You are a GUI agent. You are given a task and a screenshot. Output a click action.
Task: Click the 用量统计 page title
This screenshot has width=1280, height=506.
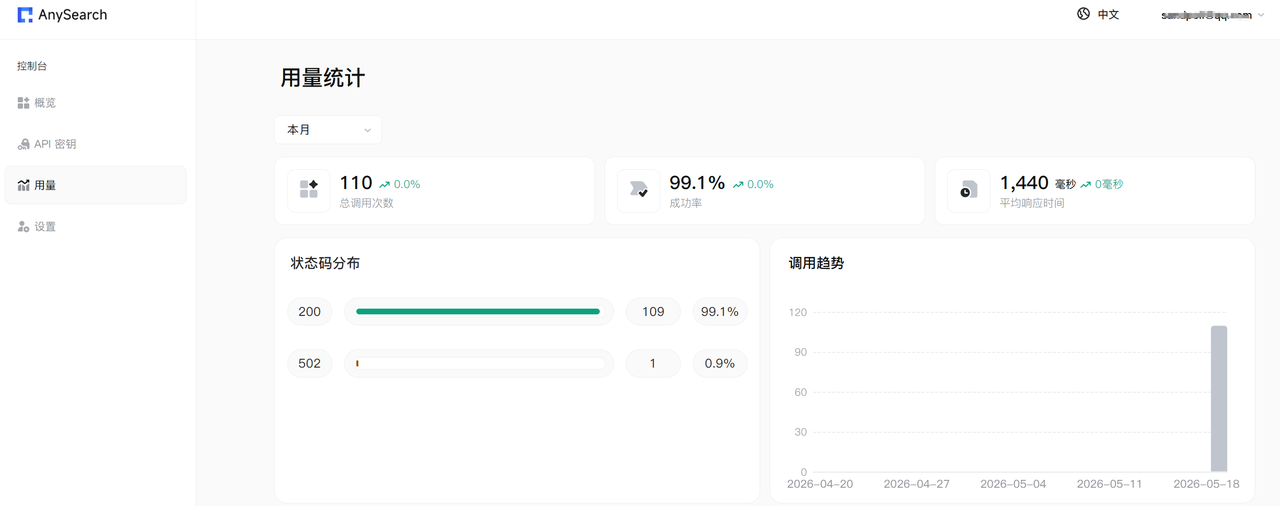coord(322,78)
